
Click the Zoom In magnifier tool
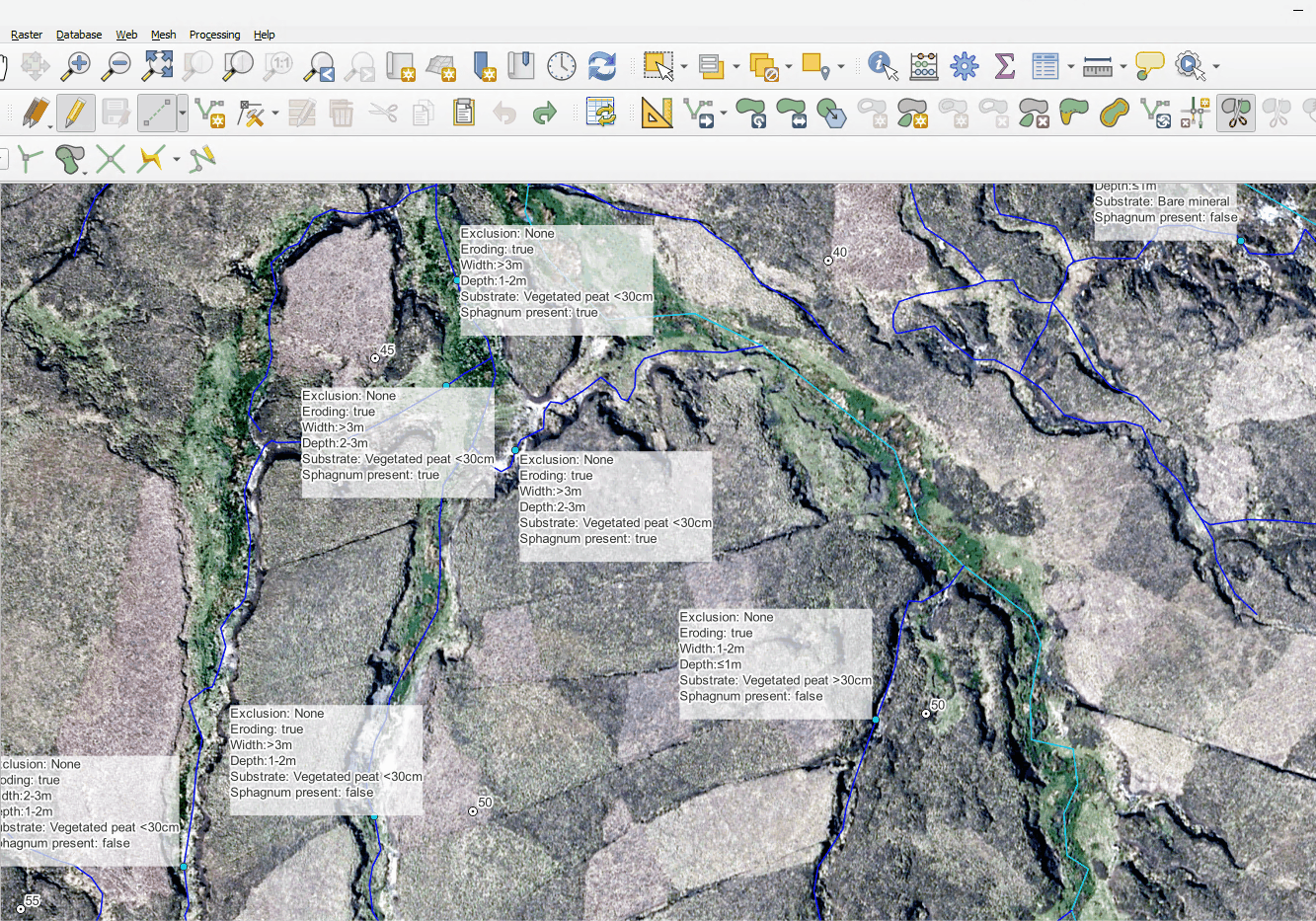point(76,66)
